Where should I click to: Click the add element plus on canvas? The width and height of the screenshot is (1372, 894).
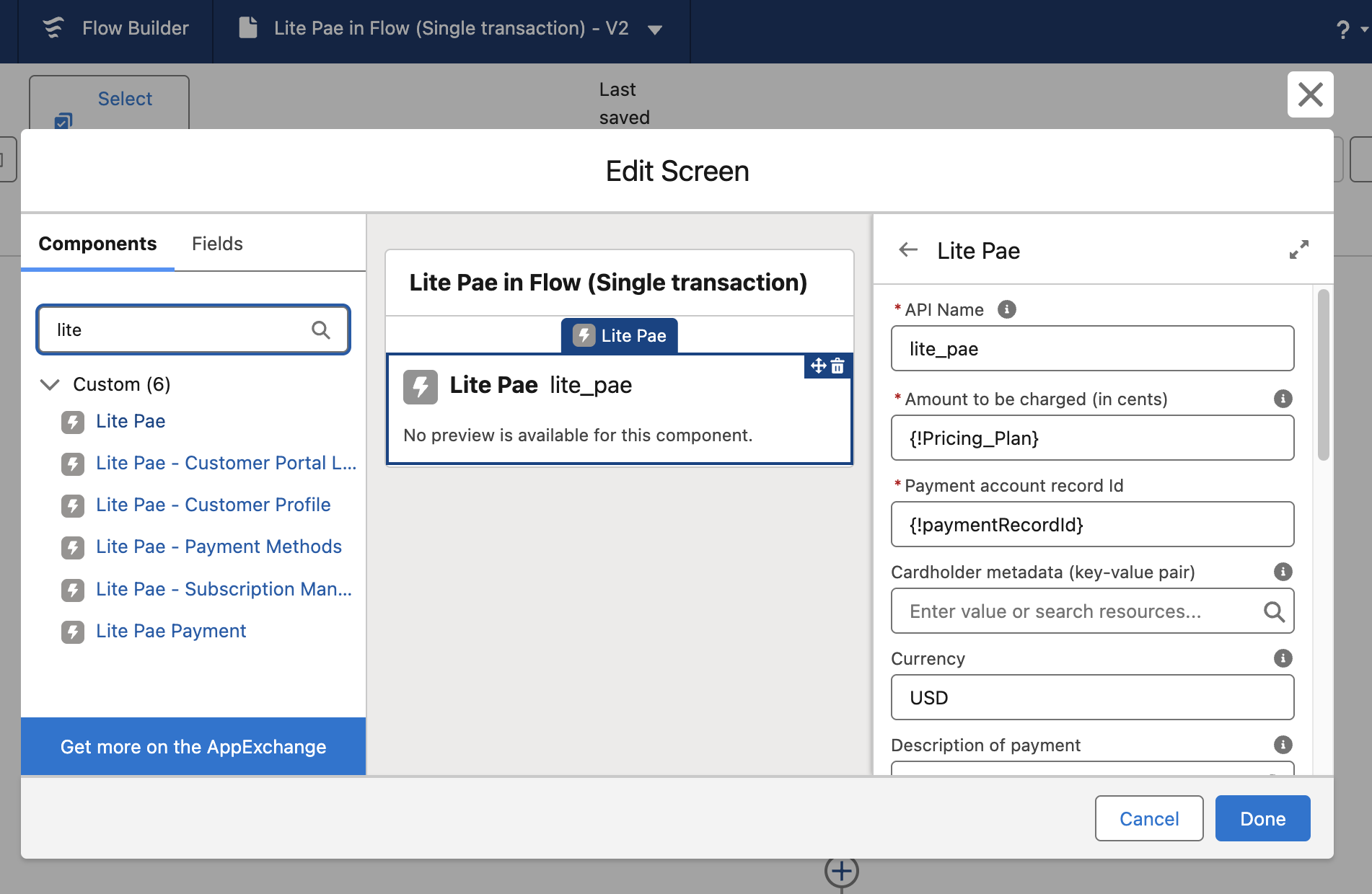tap(841, 871)
